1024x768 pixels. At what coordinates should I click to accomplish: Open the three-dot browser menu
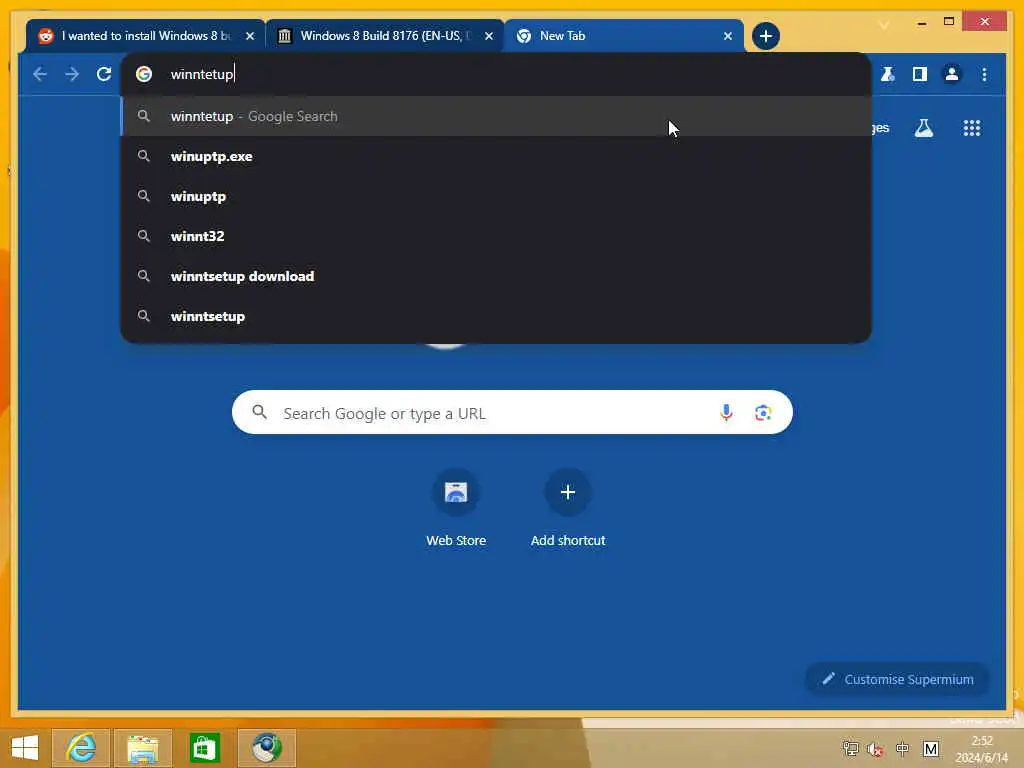984,74
